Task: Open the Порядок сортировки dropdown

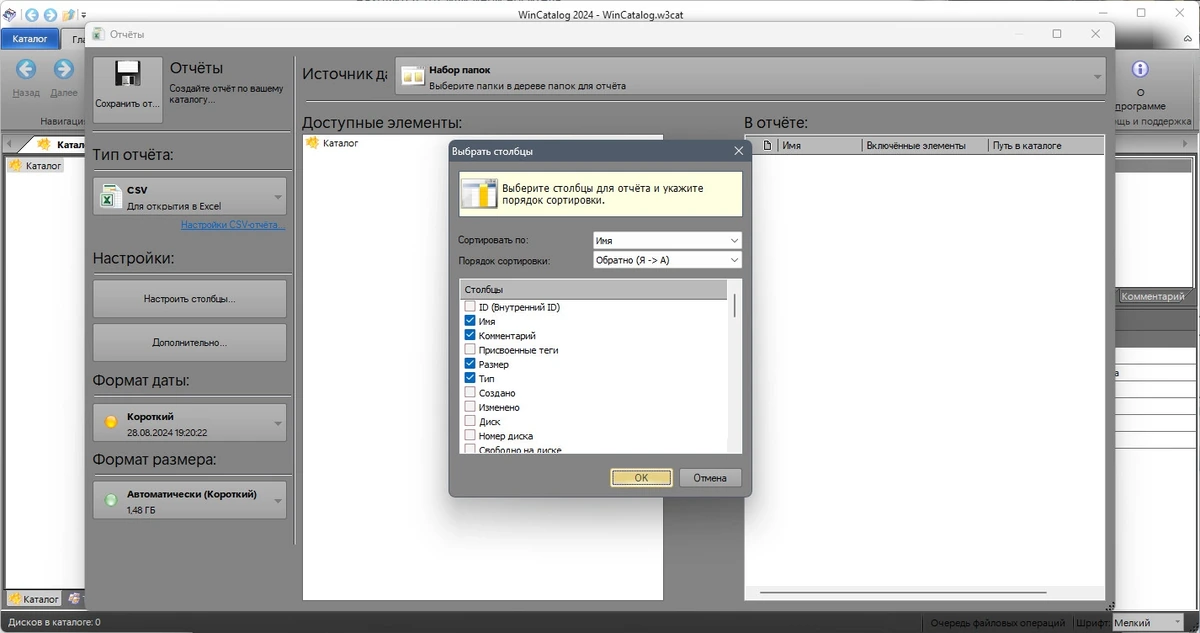Action: coord(666,260)
